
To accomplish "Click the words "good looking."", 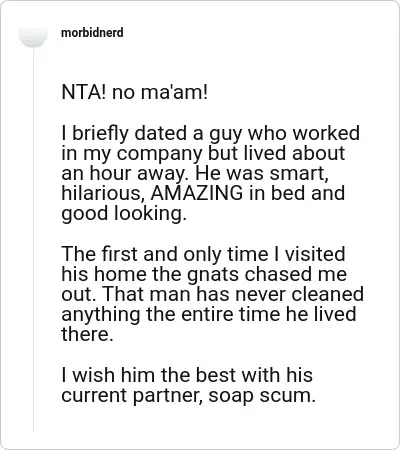I will [124, 214].
